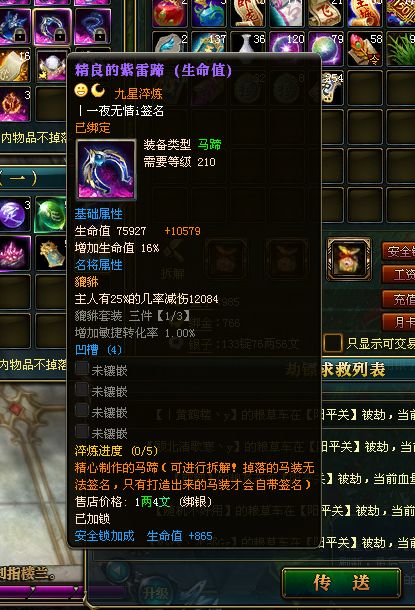Click the 传送 teleport button
This screenshot has width=415, height=610.
click(341, 583)
